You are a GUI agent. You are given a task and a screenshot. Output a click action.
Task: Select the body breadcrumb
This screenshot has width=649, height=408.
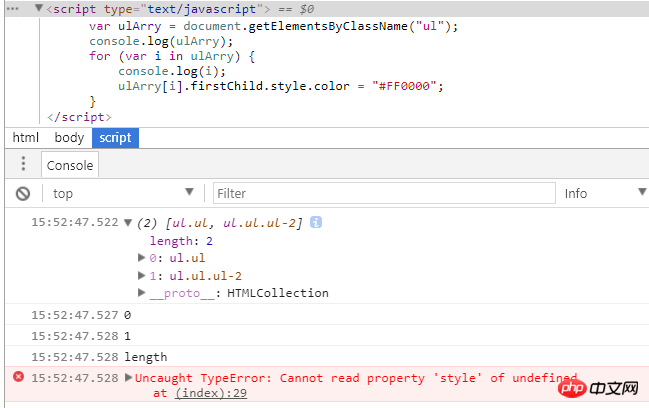(x=69, y=137)
